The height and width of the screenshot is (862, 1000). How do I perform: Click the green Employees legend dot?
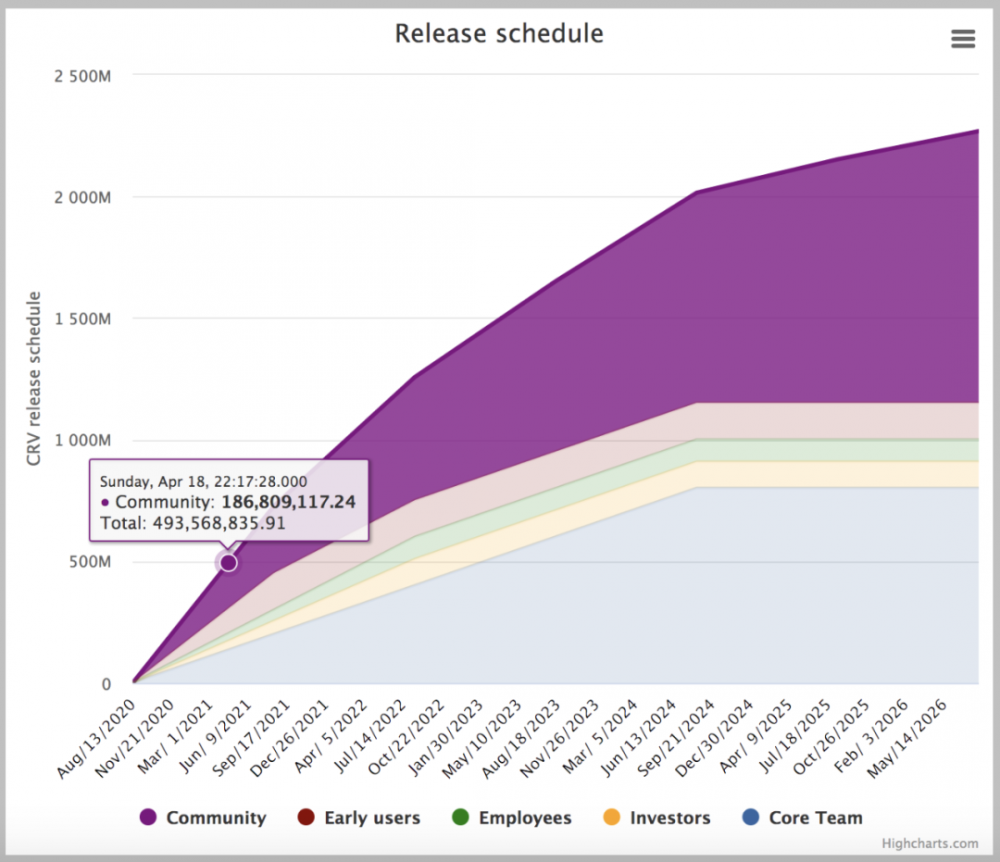(x=460, y=817)
